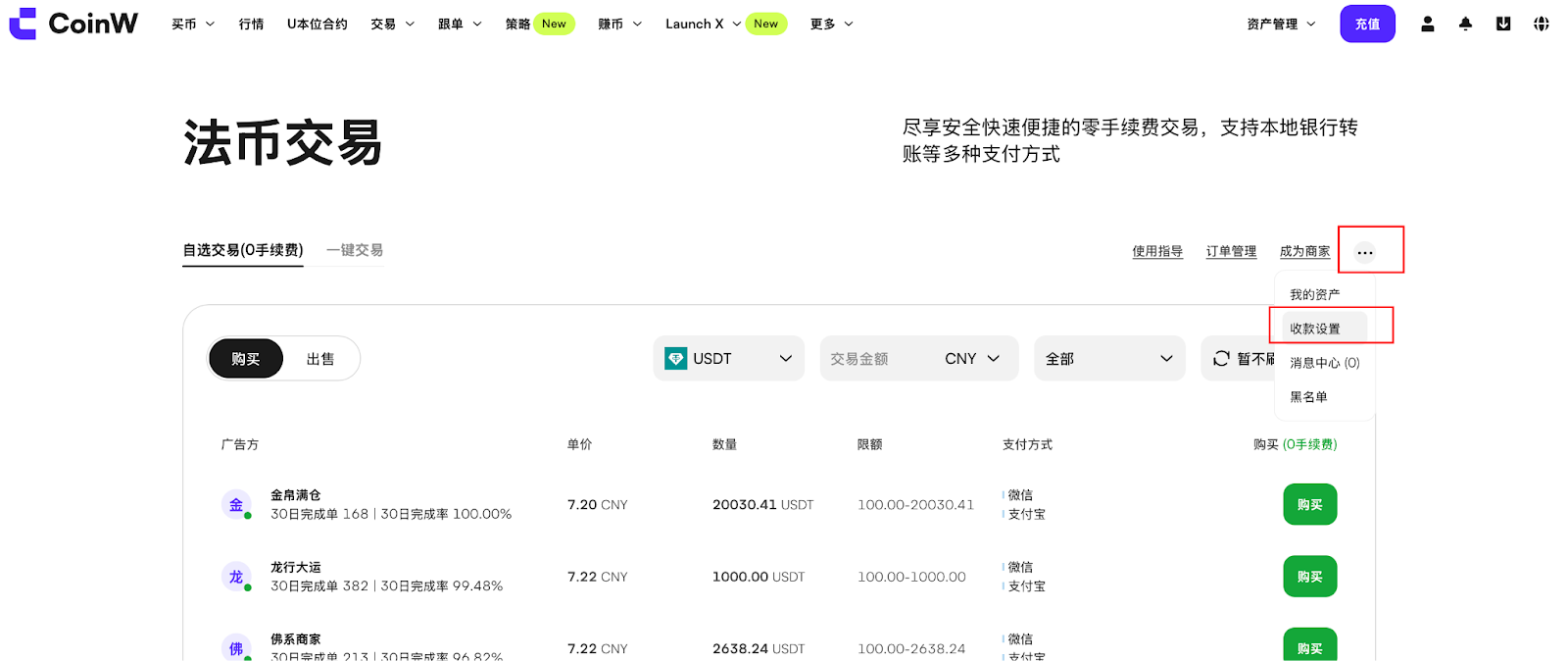The height and width of the screenshot is (661, 1568).
Task: Click the 支付方式 column header
Action: (1027, 444)
